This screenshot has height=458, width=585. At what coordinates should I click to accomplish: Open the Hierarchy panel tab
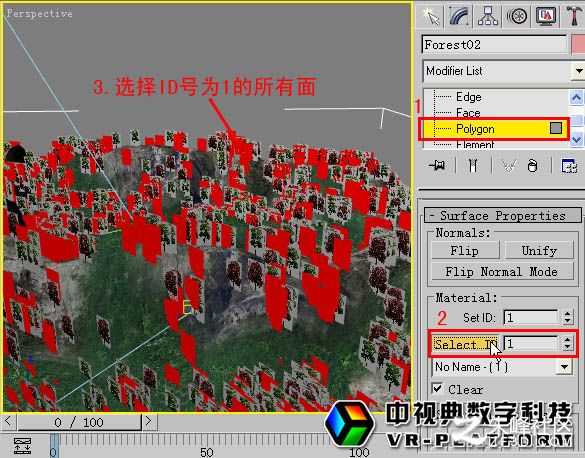click(488, 16)
